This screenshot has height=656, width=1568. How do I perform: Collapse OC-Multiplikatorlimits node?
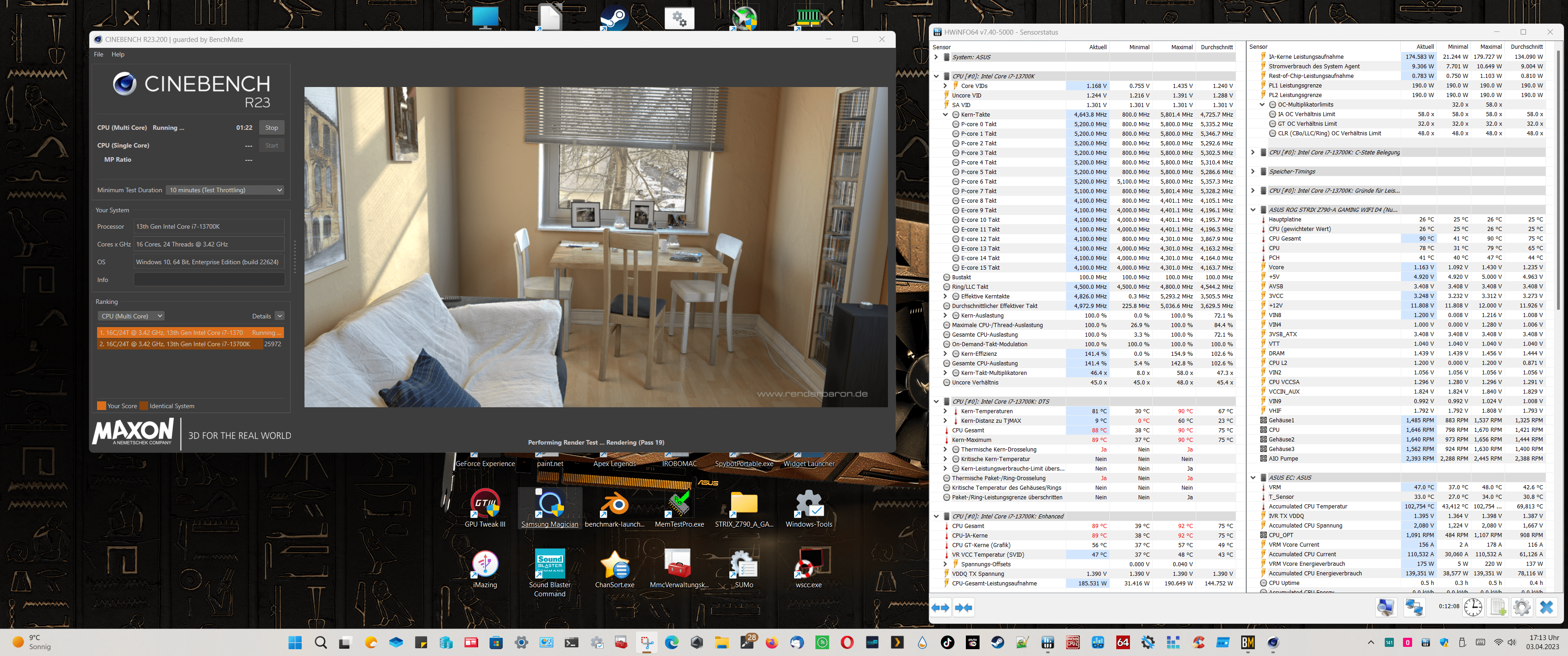click(x=1263, y=105)
